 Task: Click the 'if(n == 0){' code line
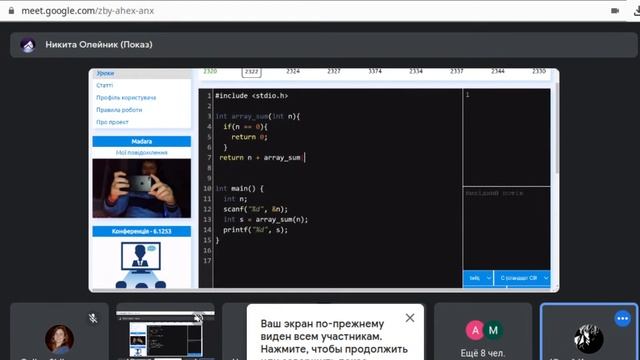click(245, 127)
